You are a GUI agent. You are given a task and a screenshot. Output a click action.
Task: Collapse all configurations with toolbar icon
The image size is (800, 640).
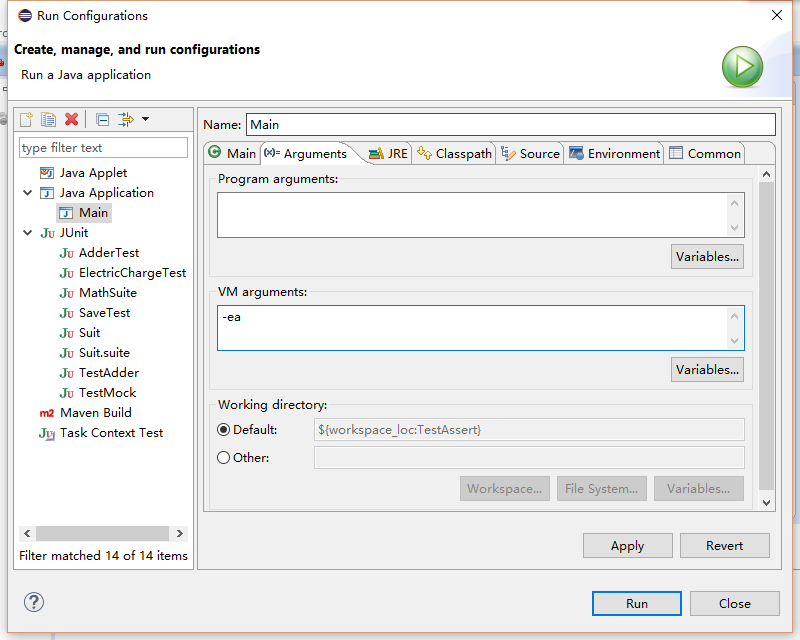103,119
